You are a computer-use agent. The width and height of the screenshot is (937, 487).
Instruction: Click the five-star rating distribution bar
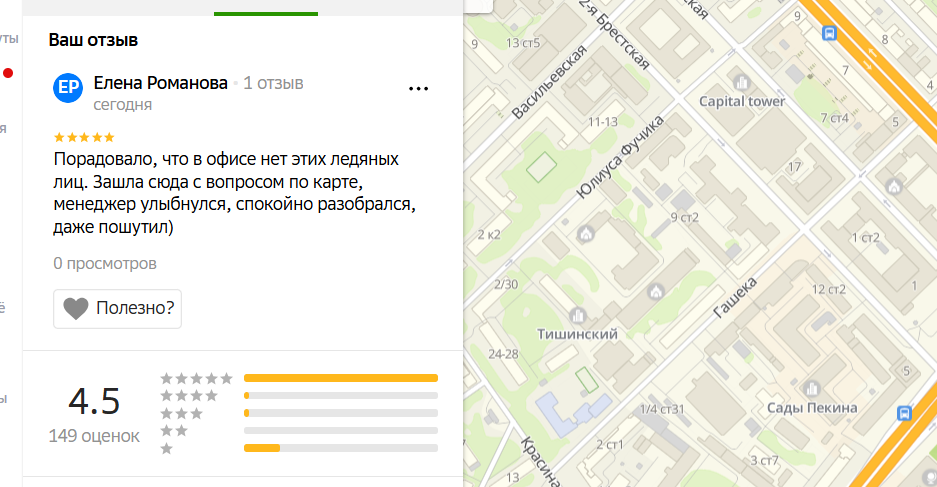point(341,378)
